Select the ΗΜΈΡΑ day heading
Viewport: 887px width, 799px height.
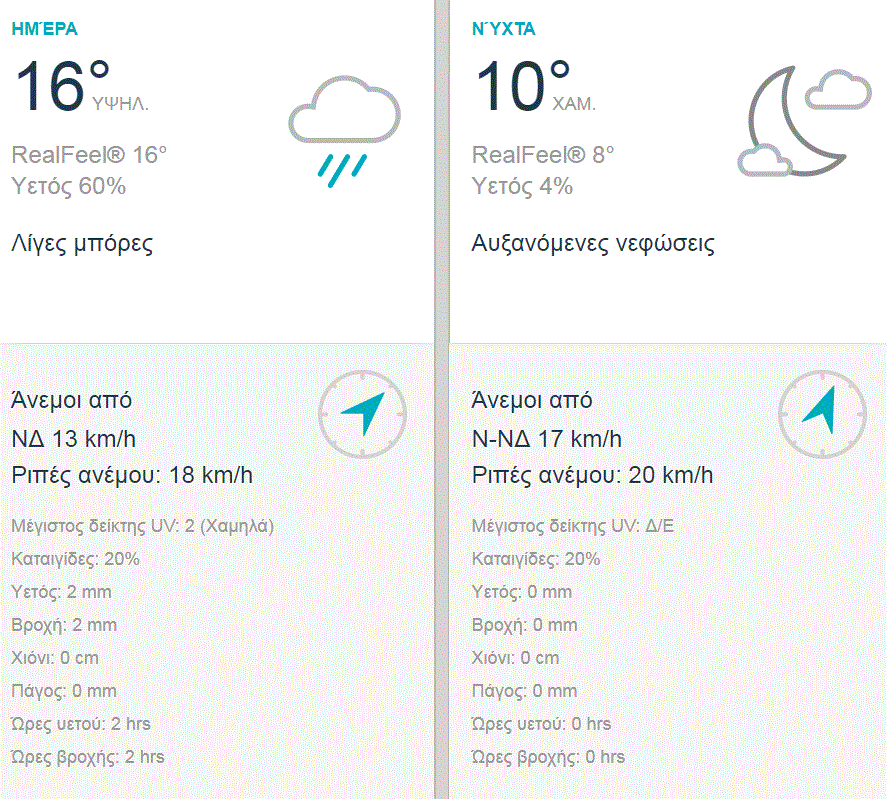[x=44, y=29]
